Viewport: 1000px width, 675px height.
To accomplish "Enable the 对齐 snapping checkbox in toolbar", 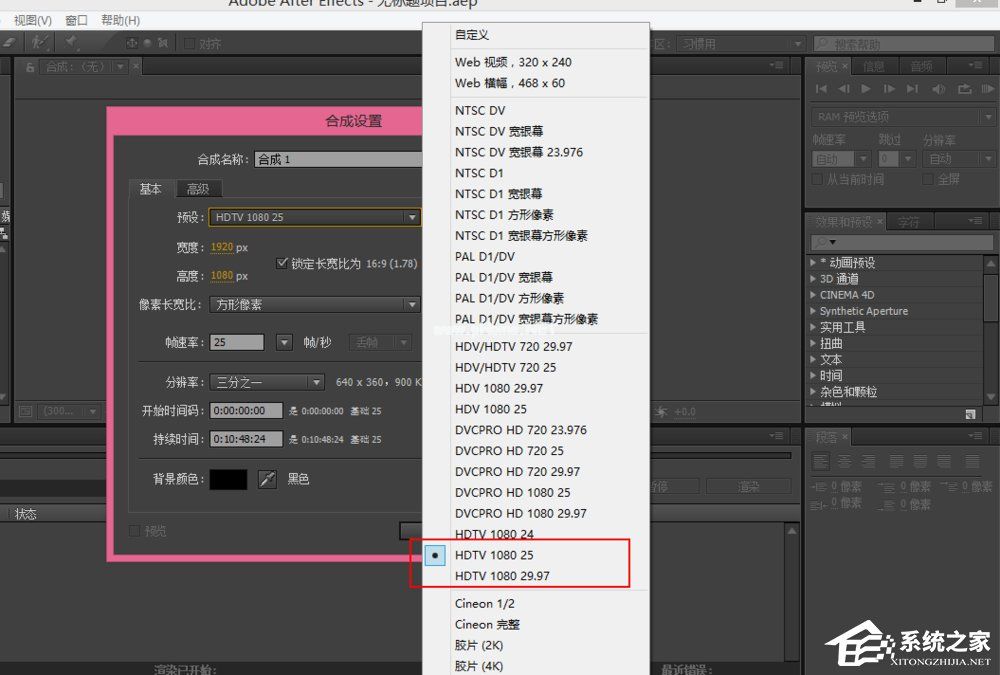I will click(189, 43).
